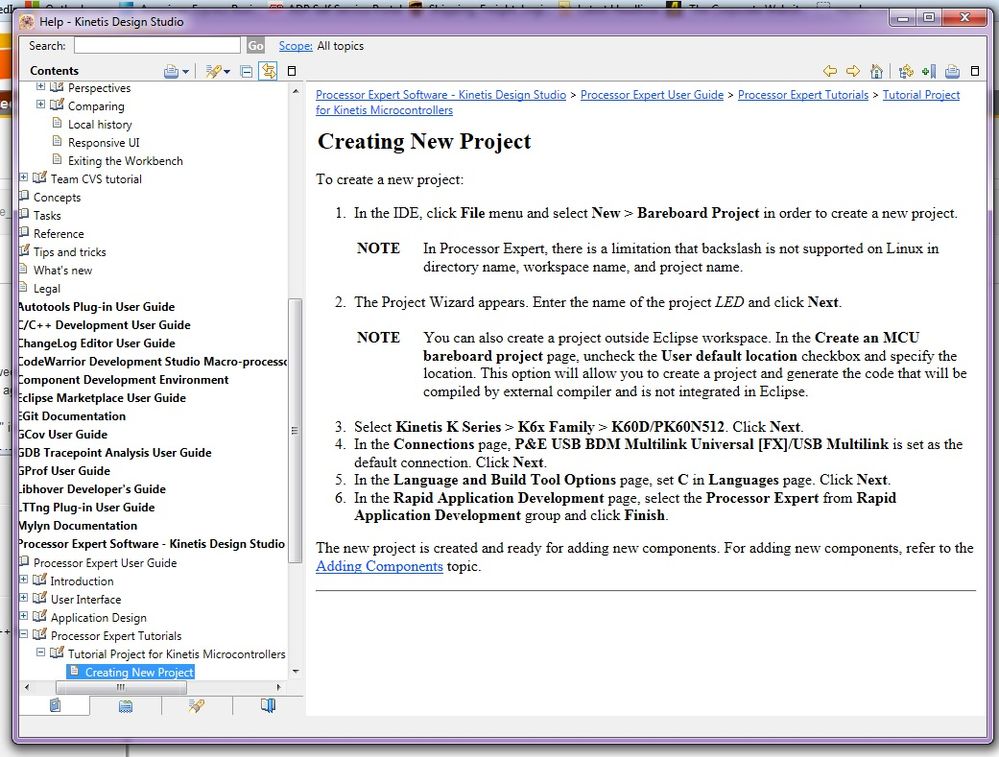Open Component Development Environment book
Image resolution: width=999 pixels, height=757 pixels.
124,380
